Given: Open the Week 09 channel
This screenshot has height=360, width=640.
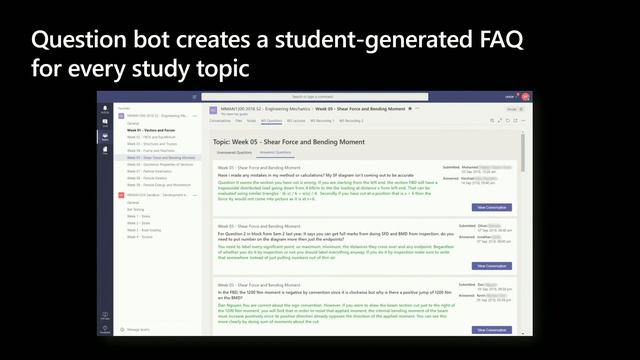Looking at the screenshot, I should coord(159,185).
